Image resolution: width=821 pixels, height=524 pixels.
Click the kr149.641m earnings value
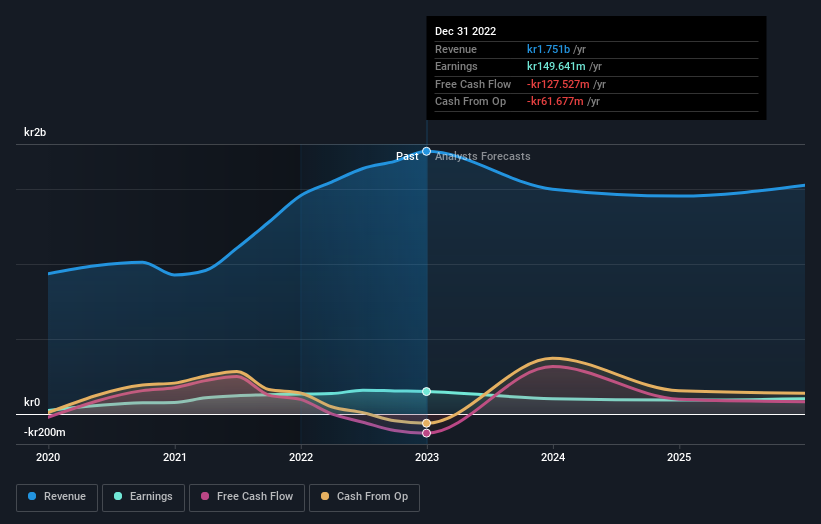556,66
